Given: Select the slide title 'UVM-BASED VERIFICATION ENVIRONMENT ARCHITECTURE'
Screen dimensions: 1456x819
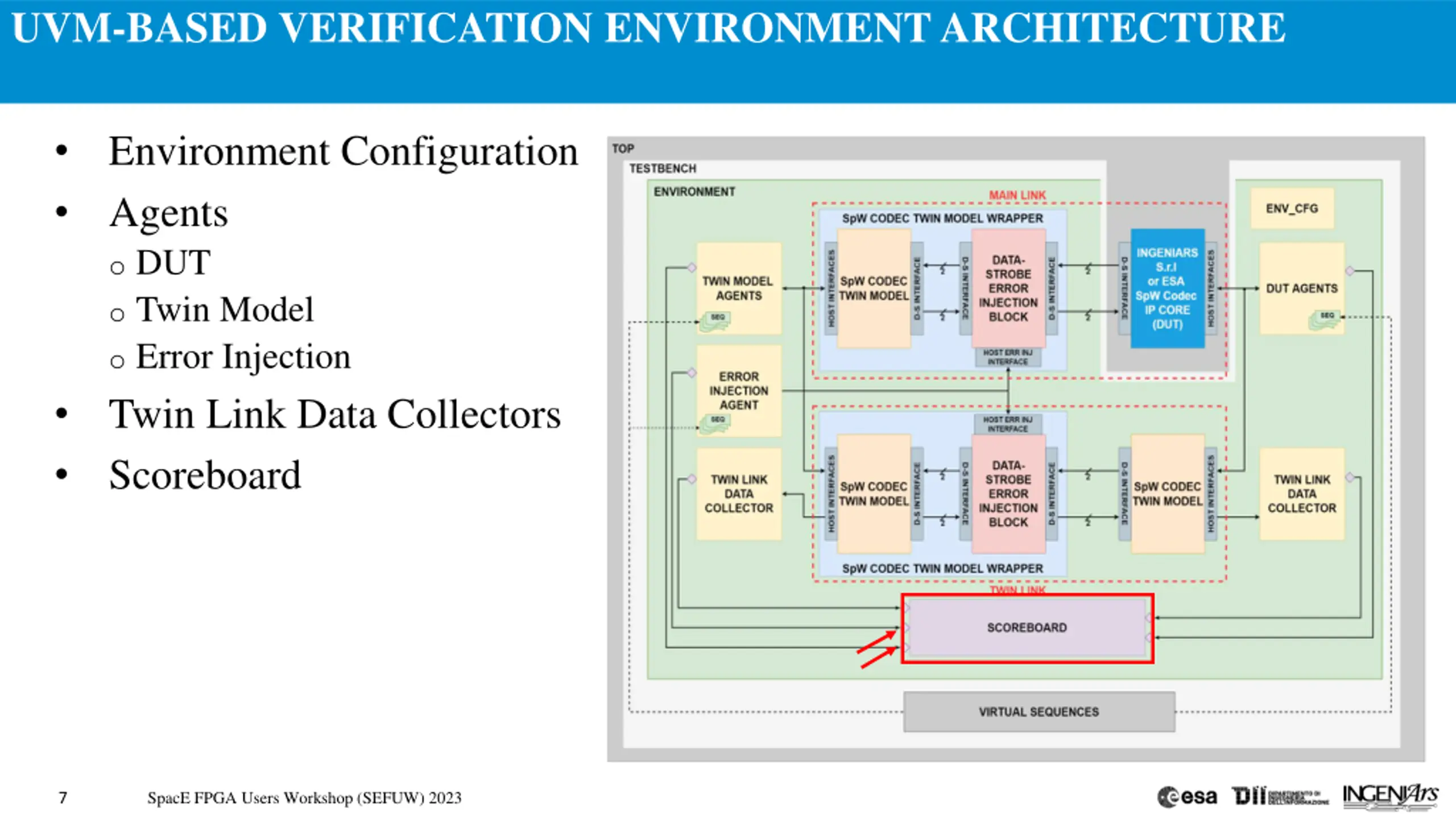Looking at the screenshot, I should click(x=648, y=27).
